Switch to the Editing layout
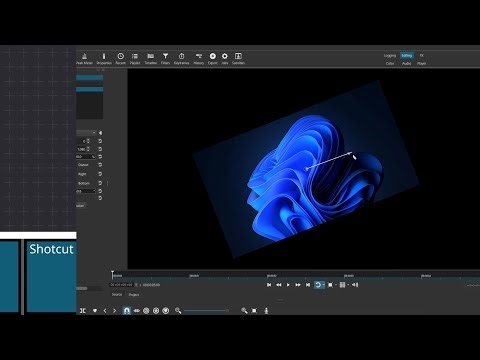Viewport: 480px width, 360px height. pos(407,56)
